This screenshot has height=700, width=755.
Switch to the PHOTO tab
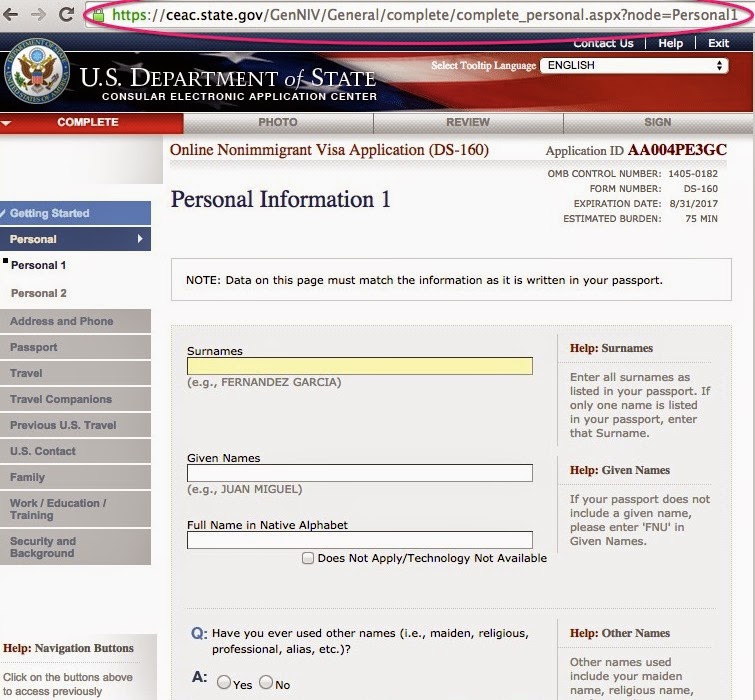278,122
